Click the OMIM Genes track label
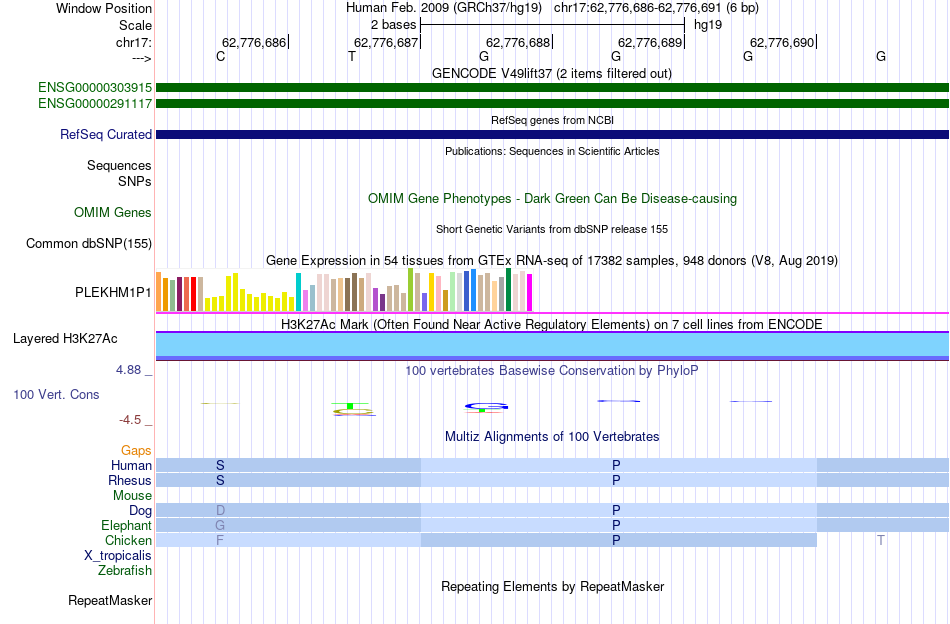This screenshot has width=950, height=624. [x=113, y=213]
